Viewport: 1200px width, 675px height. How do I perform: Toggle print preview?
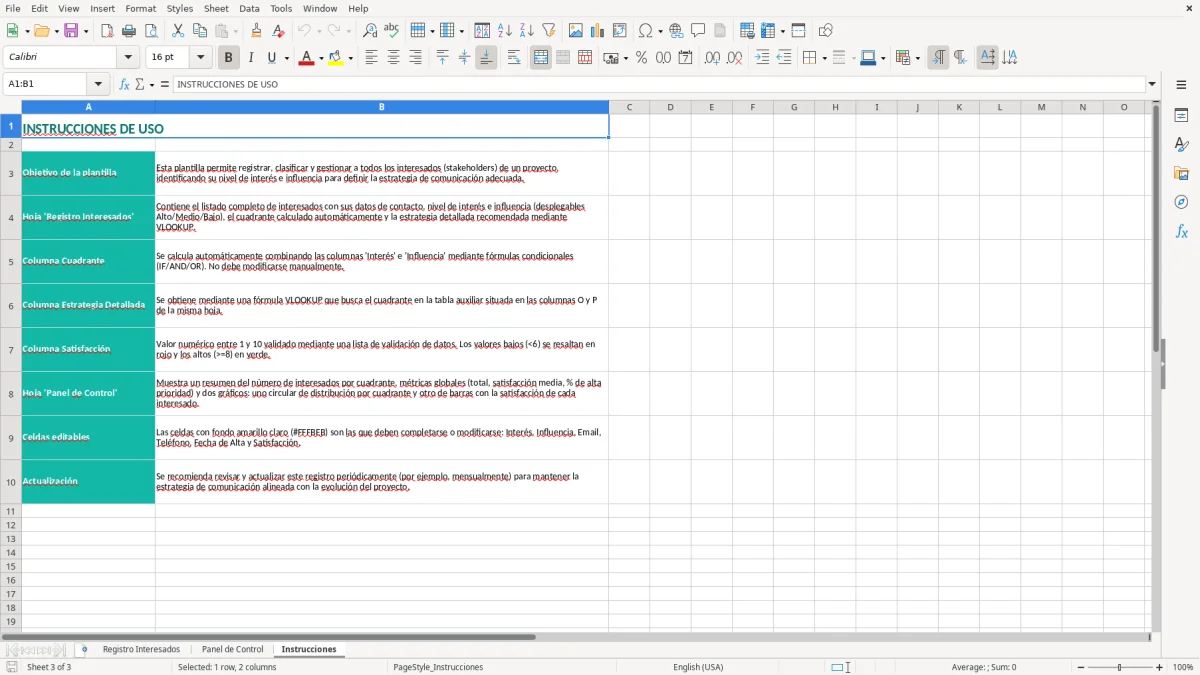[151, 31]
